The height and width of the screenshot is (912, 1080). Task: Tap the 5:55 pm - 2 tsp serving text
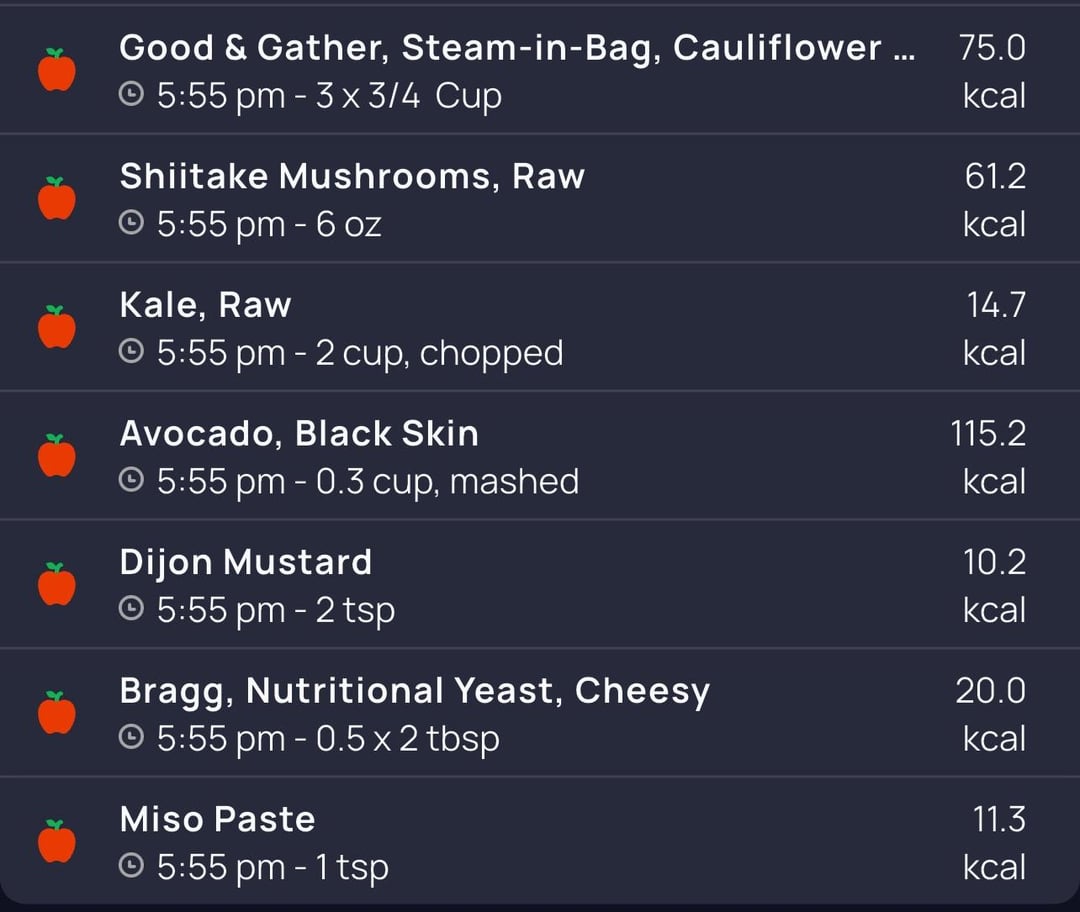pos(276,610)
